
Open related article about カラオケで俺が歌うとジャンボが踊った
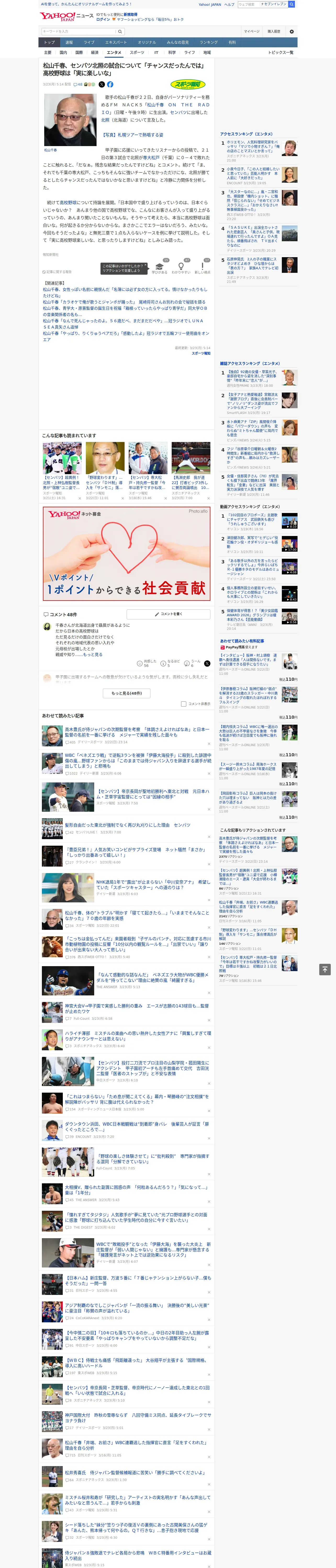tap(124, 302)
